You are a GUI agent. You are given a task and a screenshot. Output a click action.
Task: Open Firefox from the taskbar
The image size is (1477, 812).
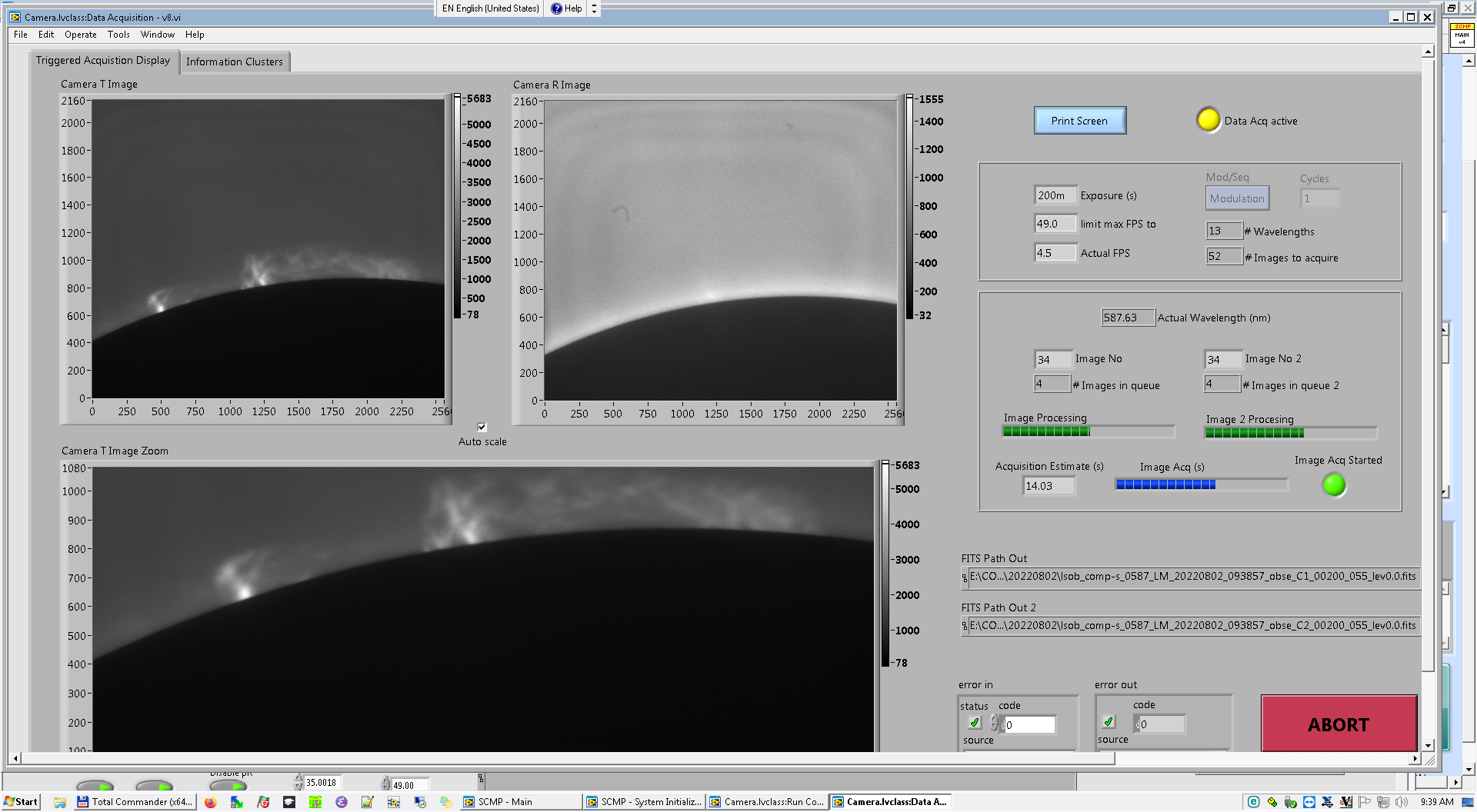pos(210,802)
